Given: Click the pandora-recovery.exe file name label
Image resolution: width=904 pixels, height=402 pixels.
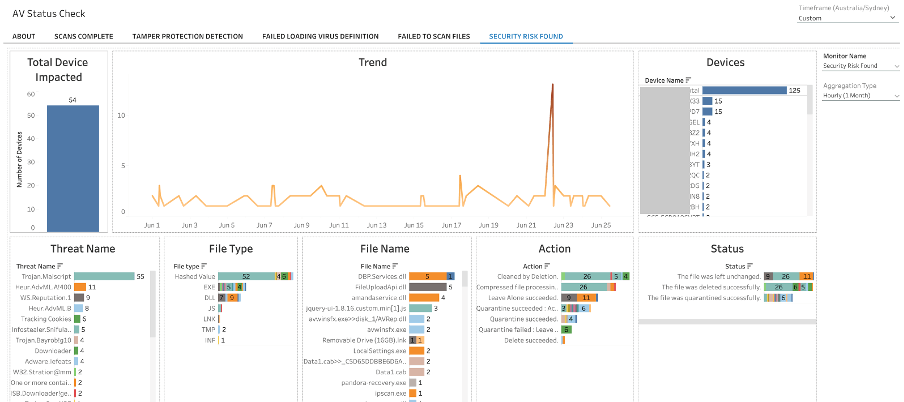Looking at the screenshot, I should click(x=376, y=382).
